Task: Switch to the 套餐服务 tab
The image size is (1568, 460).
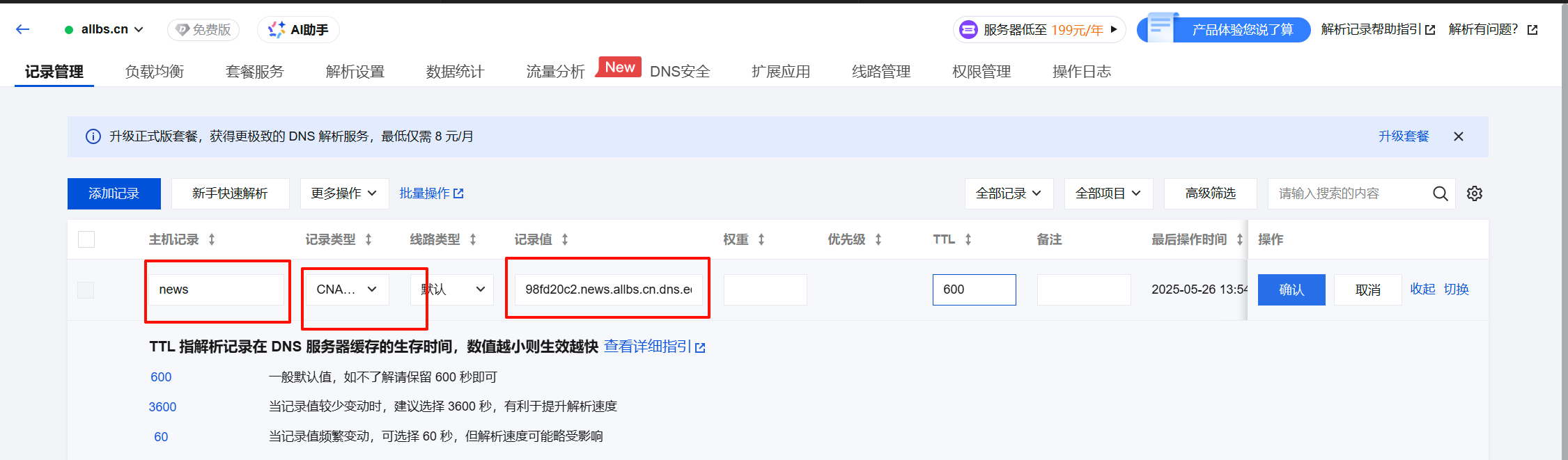Action: point(255,72)
